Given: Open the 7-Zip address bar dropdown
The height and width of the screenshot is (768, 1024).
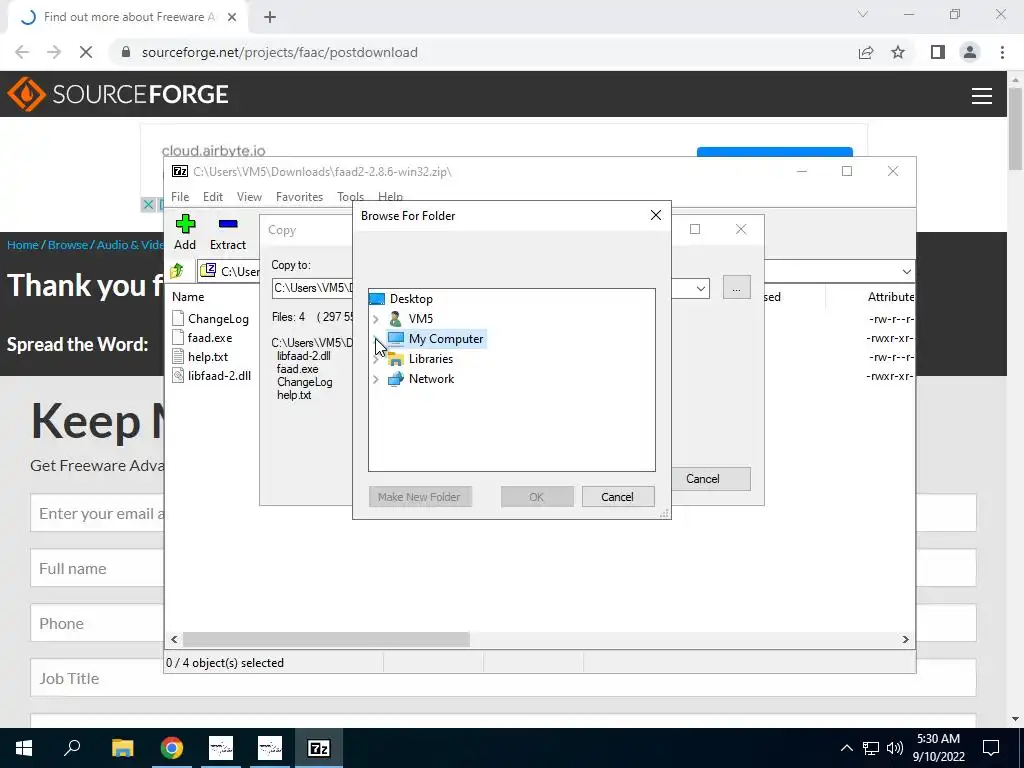Looking at the screenshot, I should tap(906, 271).
